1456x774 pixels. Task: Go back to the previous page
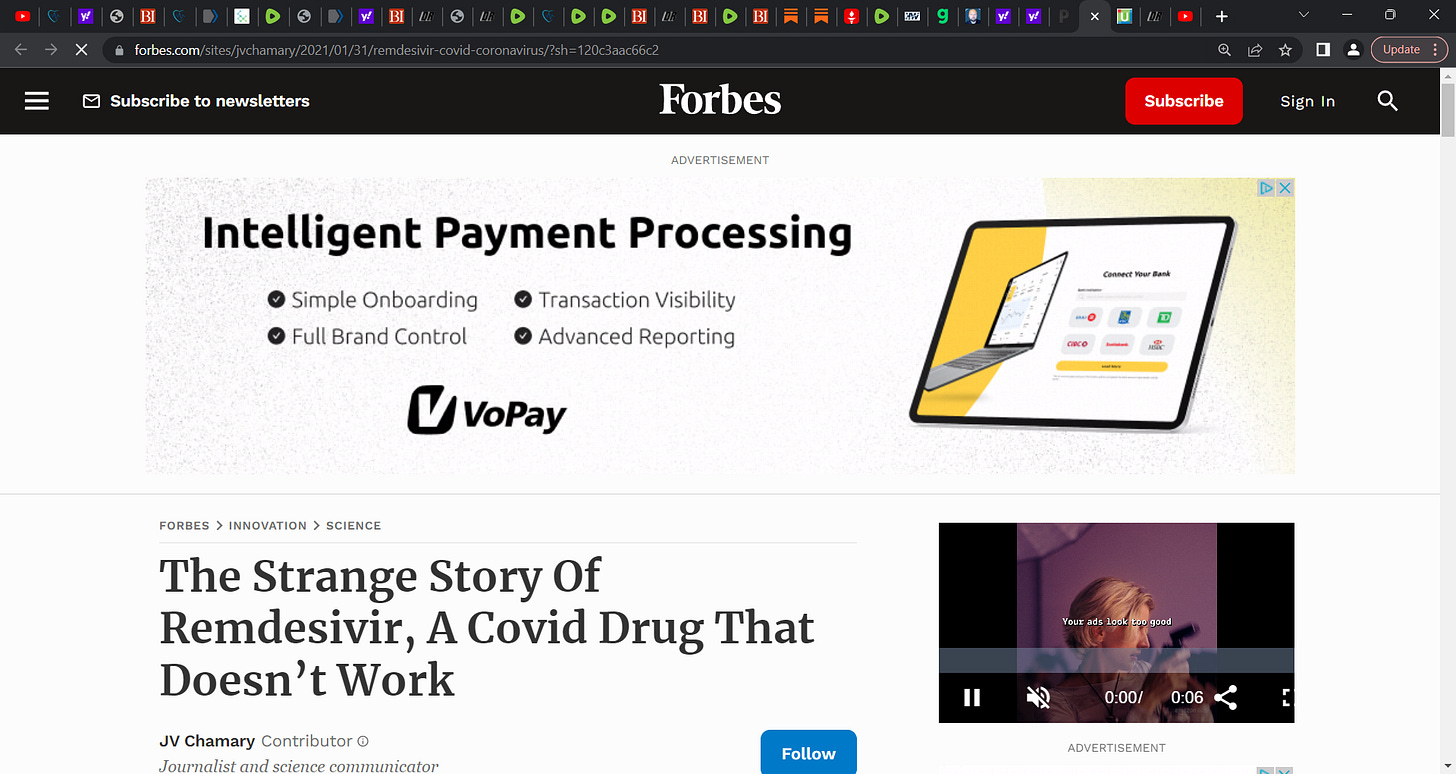pos(21,49)
